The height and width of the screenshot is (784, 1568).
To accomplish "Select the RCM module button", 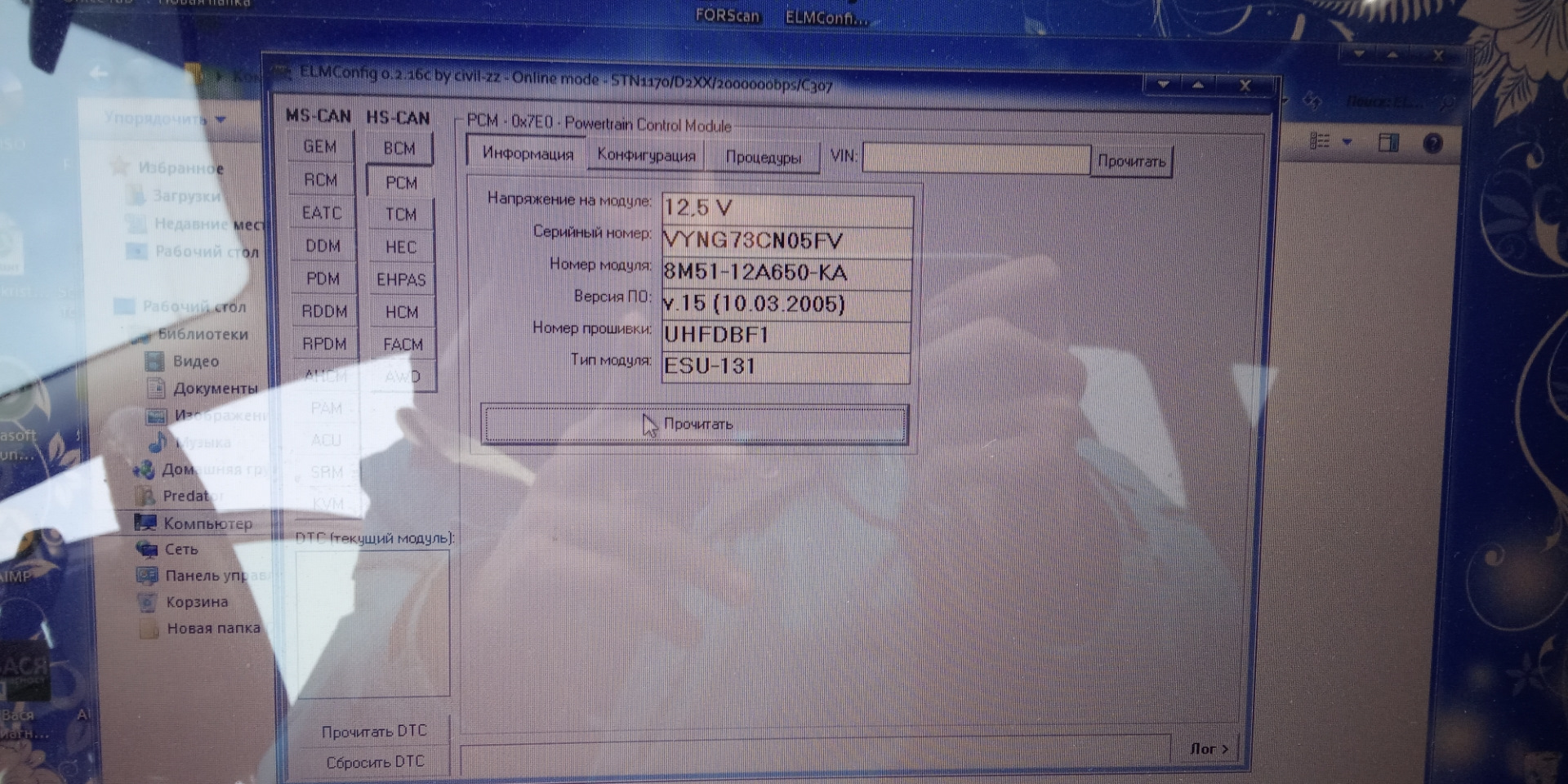I will tap(321, 180).
